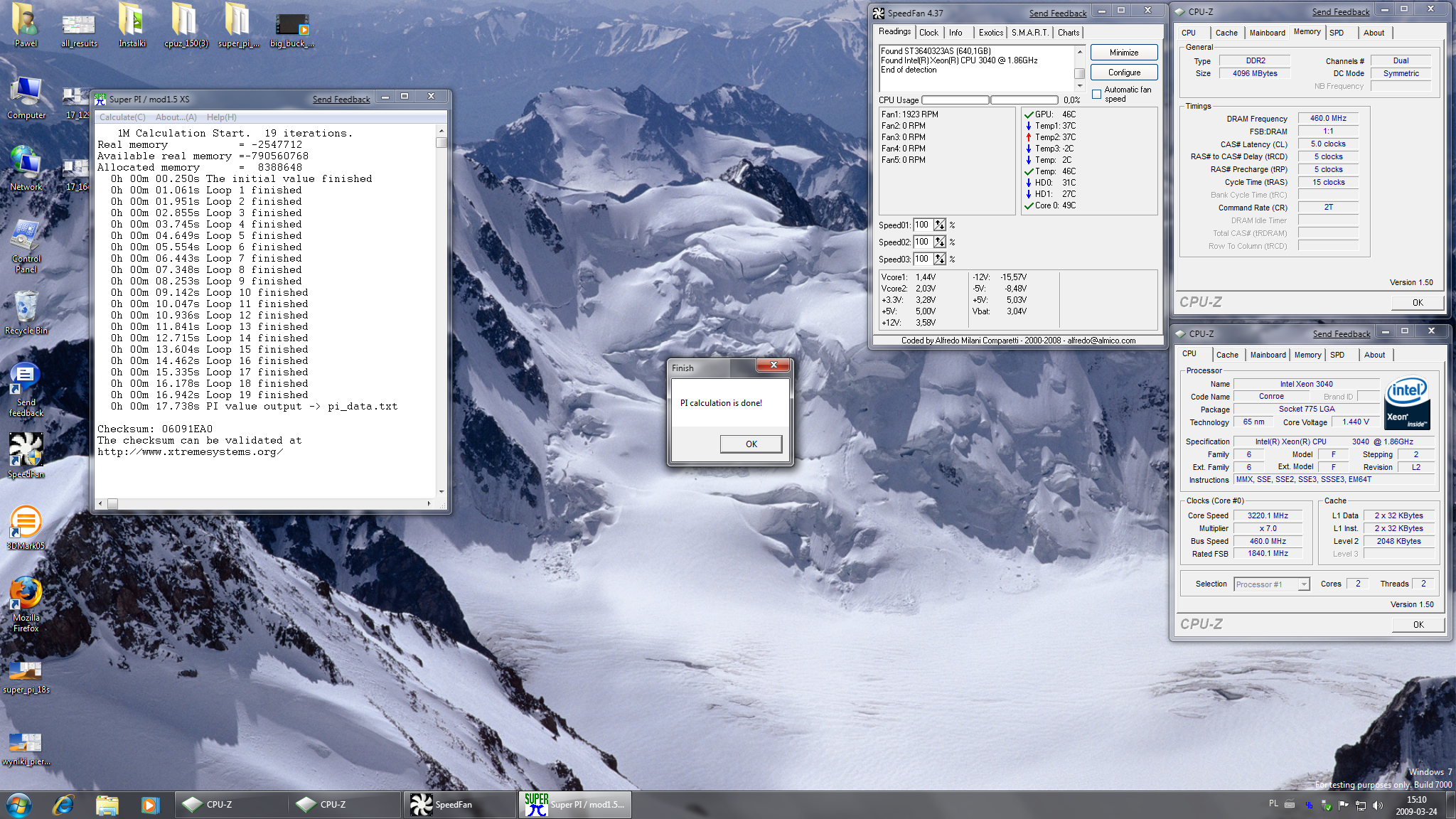Enable the Automatic fan speed checkbox

[1097, 94]
